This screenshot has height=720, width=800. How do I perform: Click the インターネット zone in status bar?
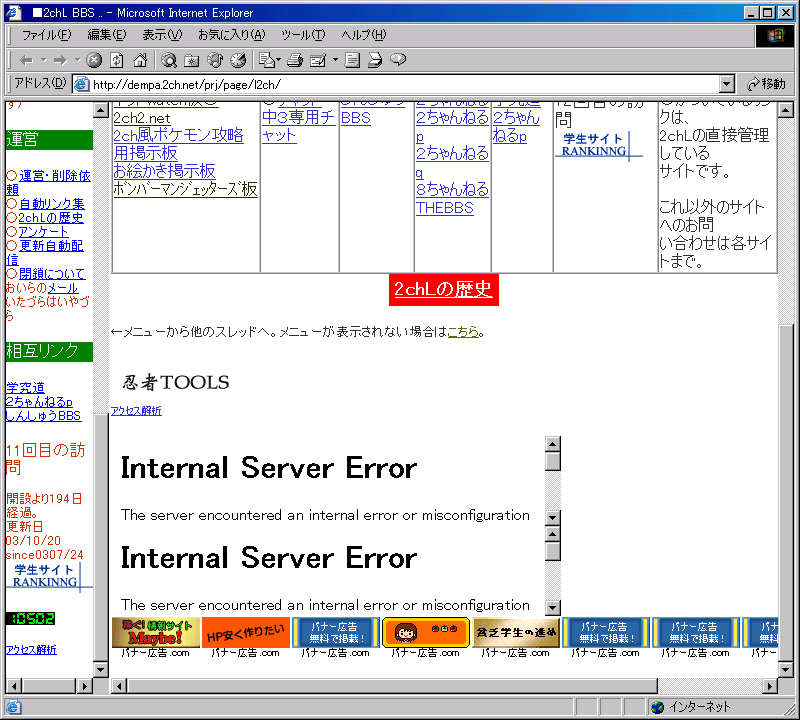click(692, 707)
